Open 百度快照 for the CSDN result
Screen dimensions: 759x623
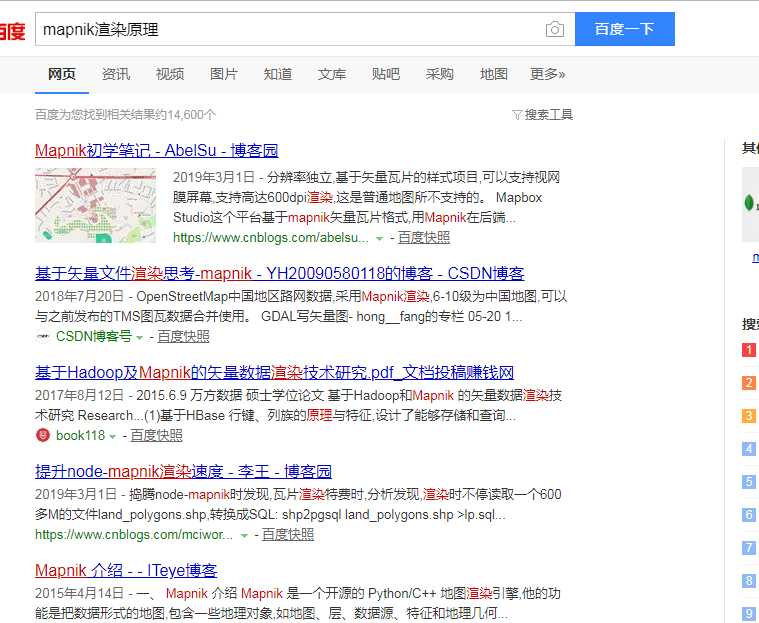183,336
